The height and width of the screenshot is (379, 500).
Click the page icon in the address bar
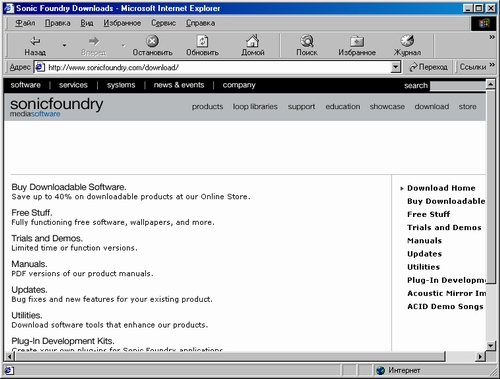tap(40, 67)
